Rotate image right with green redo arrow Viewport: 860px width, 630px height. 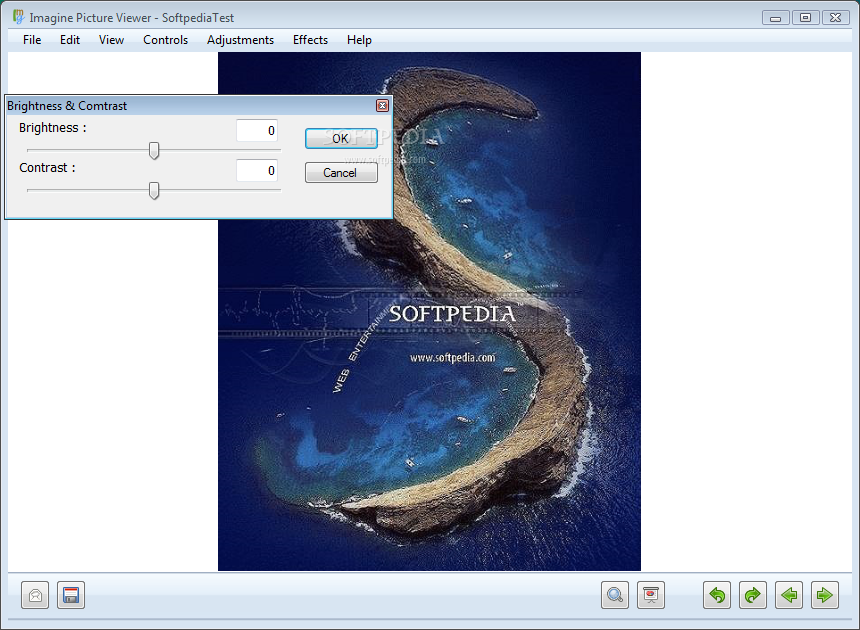click(753, 595)
